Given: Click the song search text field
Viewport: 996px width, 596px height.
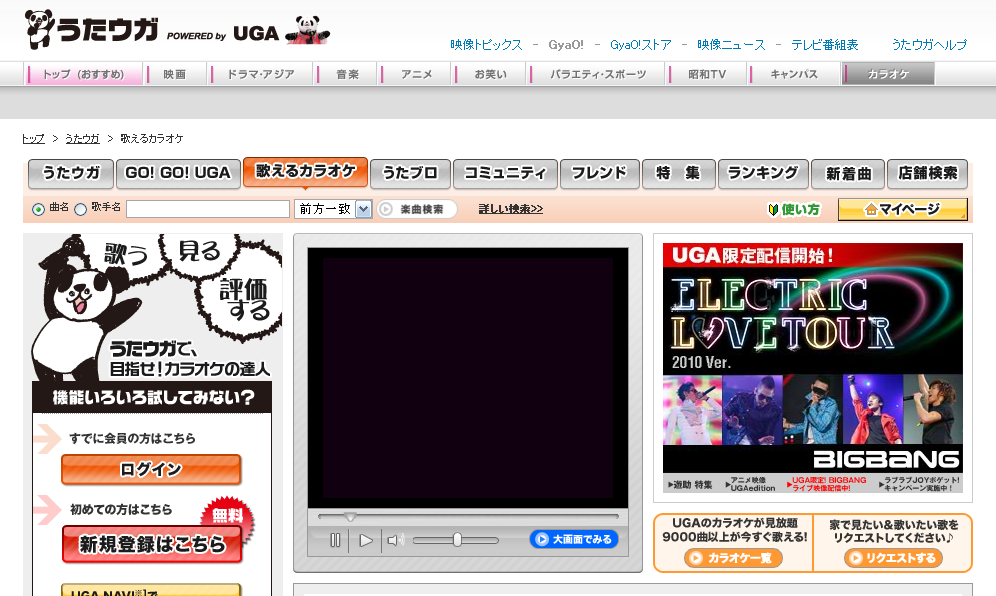Looking at the screenshot, I should pyautogui.click(x=207, y=209).
